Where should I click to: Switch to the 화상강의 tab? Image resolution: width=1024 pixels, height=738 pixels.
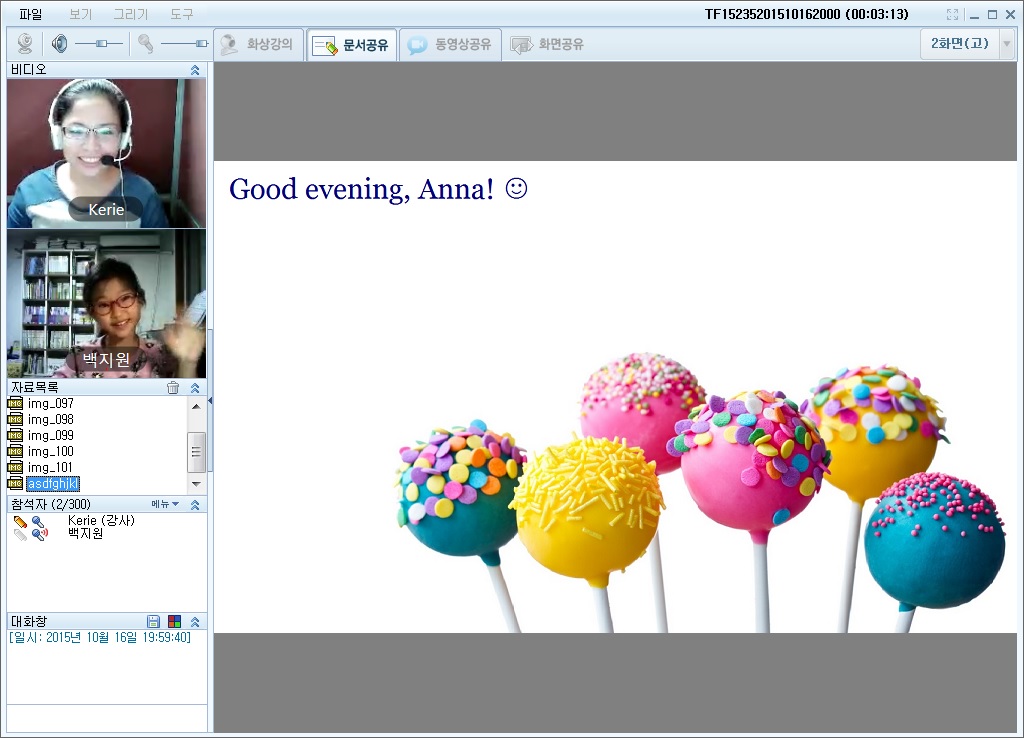(x=258, y=45)
